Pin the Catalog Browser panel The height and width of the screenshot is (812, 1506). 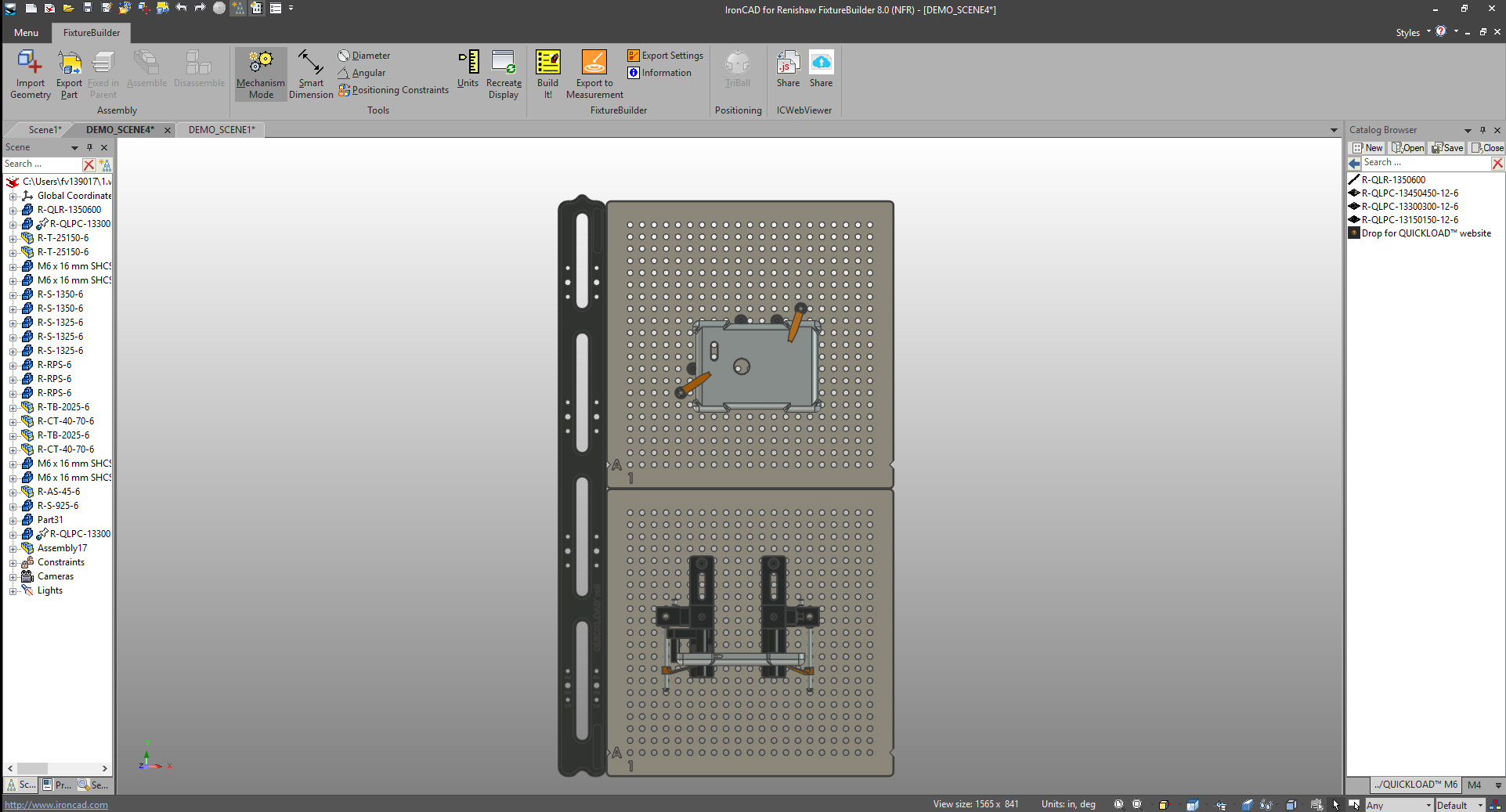pyautogui.click(x=1483, y=130)
